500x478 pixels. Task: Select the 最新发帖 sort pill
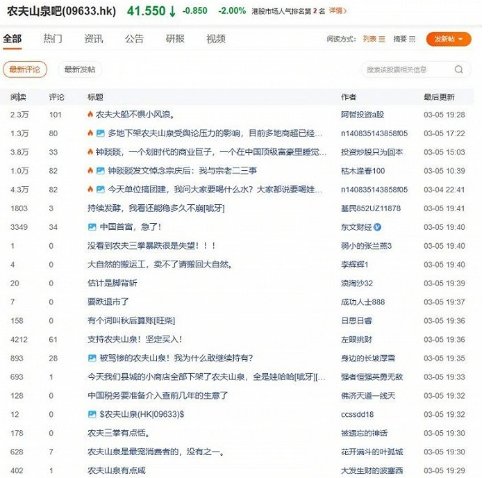click(x=80, y=70)
